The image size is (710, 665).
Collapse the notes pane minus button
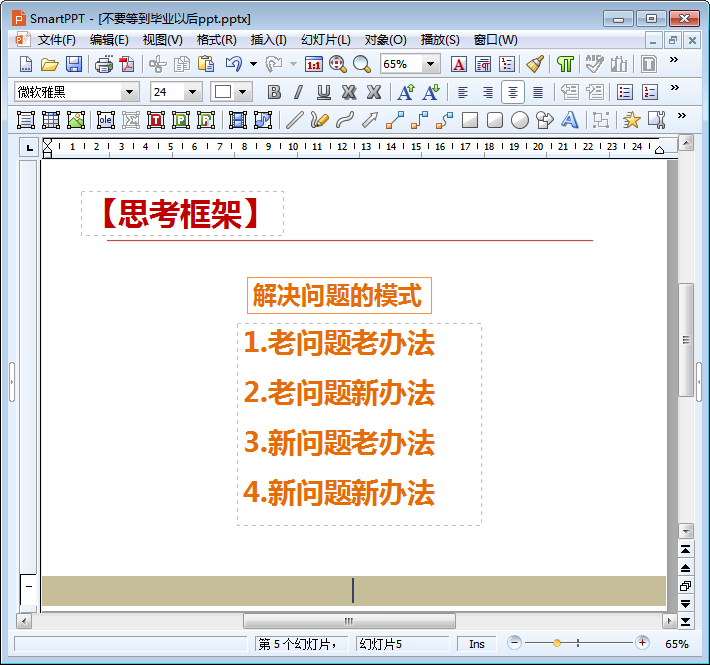pos(29,586)
